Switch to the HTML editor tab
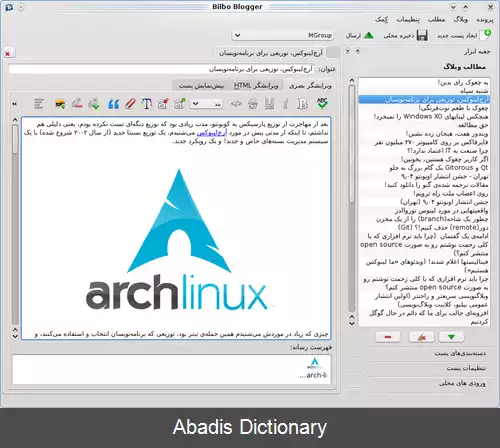 coord(256,86)
